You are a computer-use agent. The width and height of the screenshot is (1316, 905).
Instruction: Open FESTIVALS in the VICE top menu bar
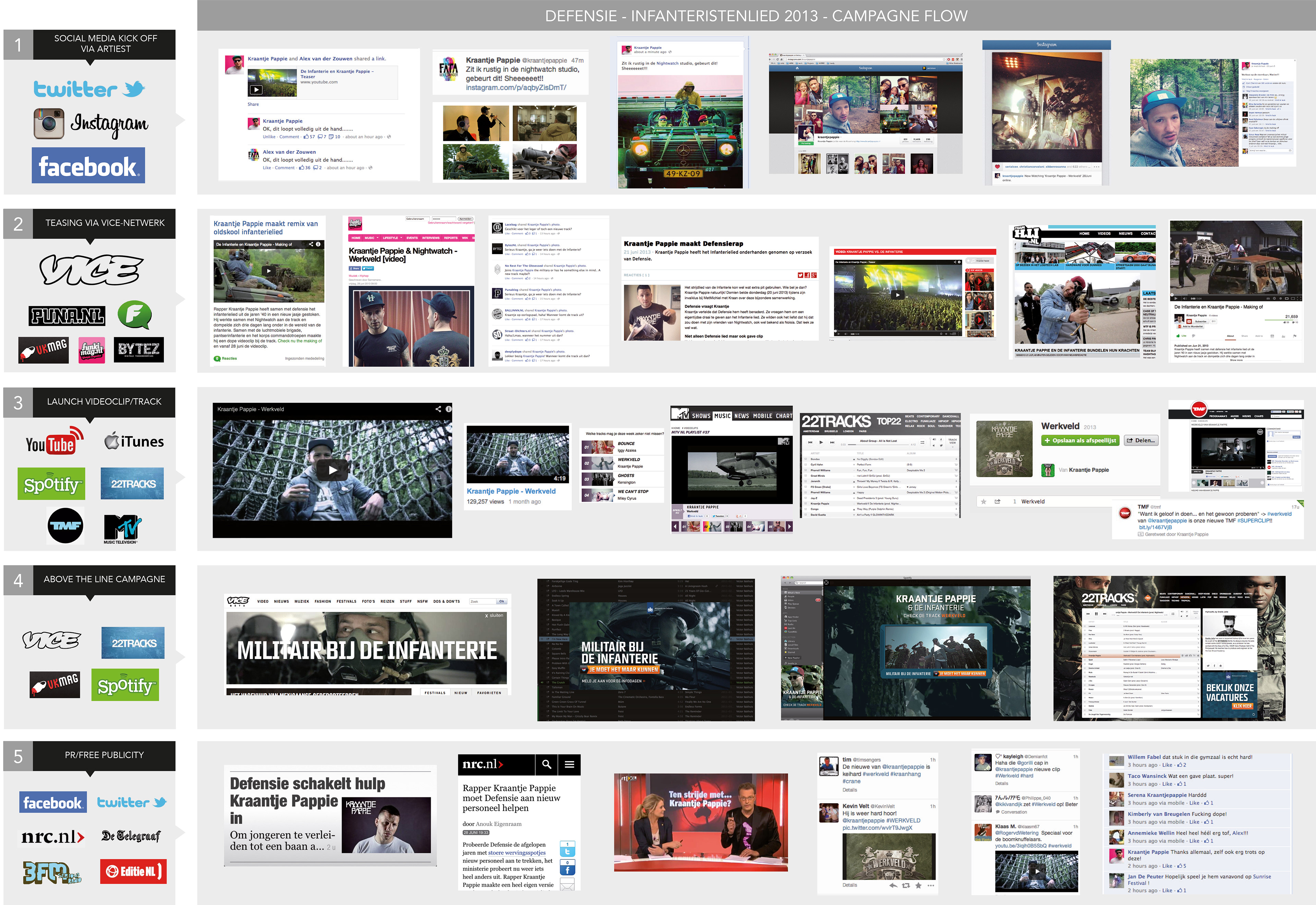346,602
